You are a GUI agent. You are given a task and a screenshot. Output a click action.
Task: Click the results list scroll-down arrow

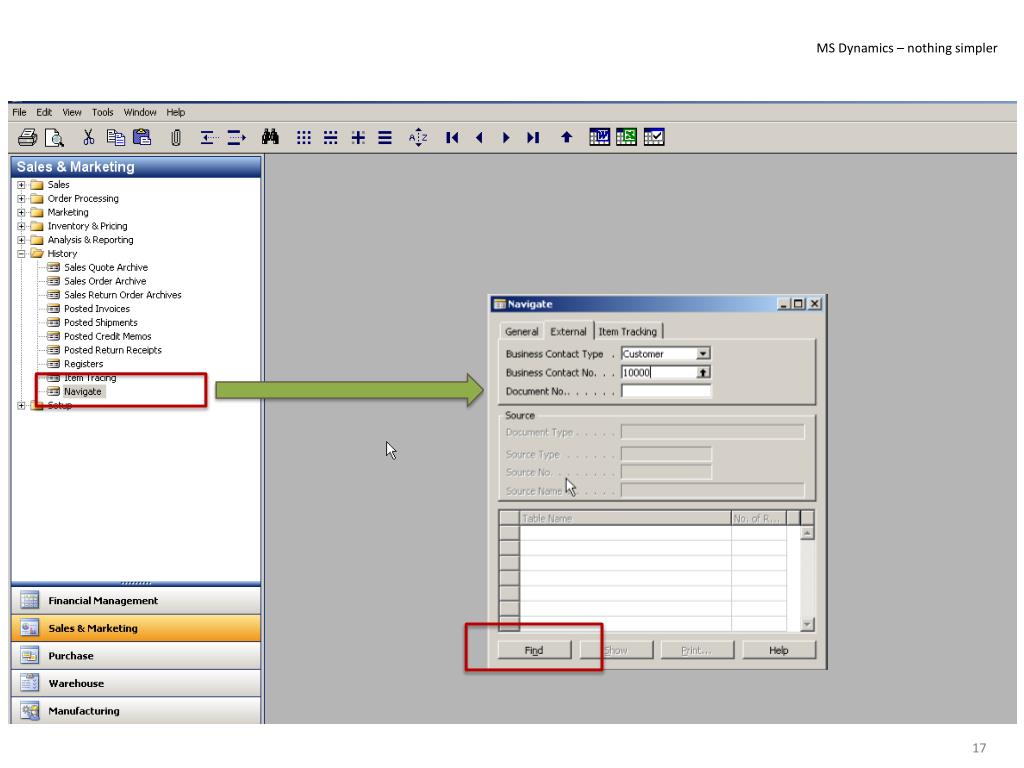807,624
